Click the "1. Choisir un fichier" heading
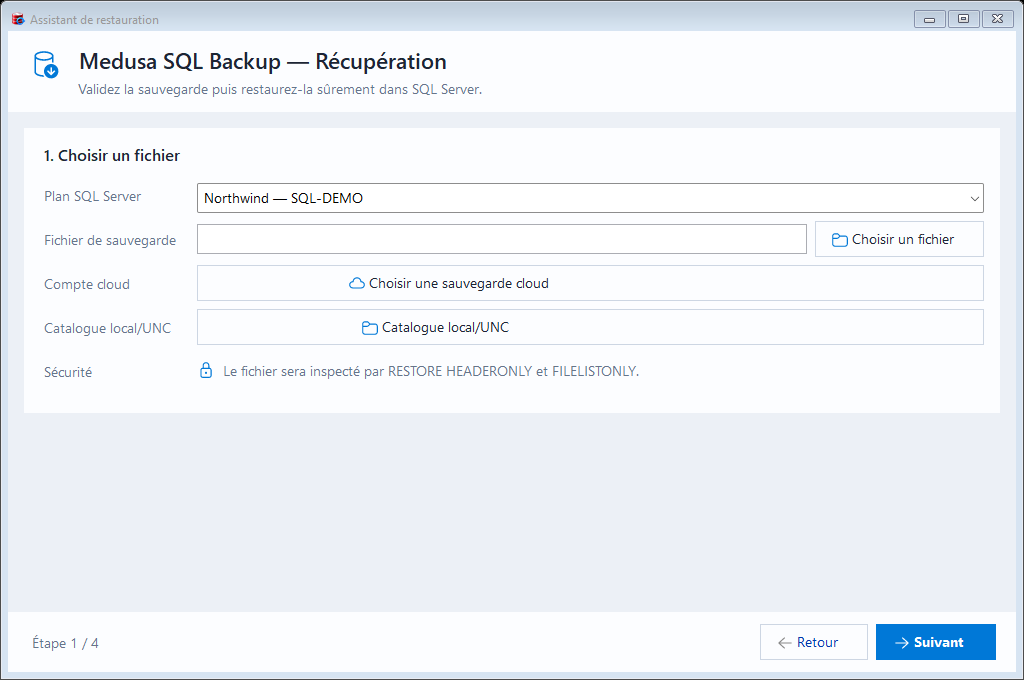The width and height of the screenshot is (1024, 680). 112,155
